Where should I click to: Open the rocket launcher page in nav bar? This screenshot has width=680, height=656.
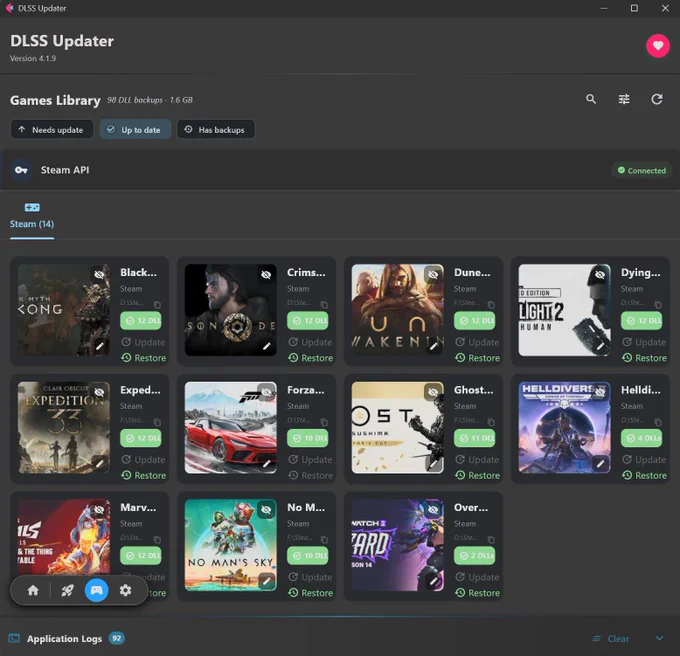[67, 590]
